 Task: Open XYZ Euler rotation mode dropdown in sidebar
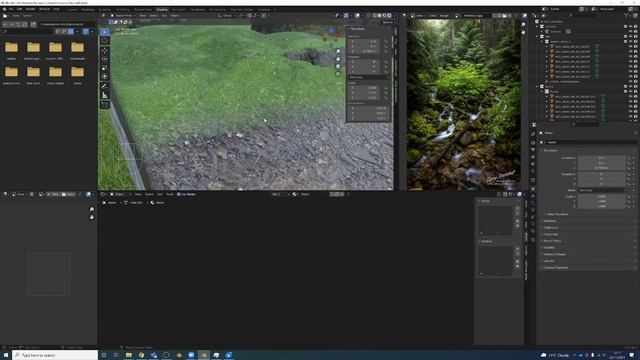coord(368,77)
